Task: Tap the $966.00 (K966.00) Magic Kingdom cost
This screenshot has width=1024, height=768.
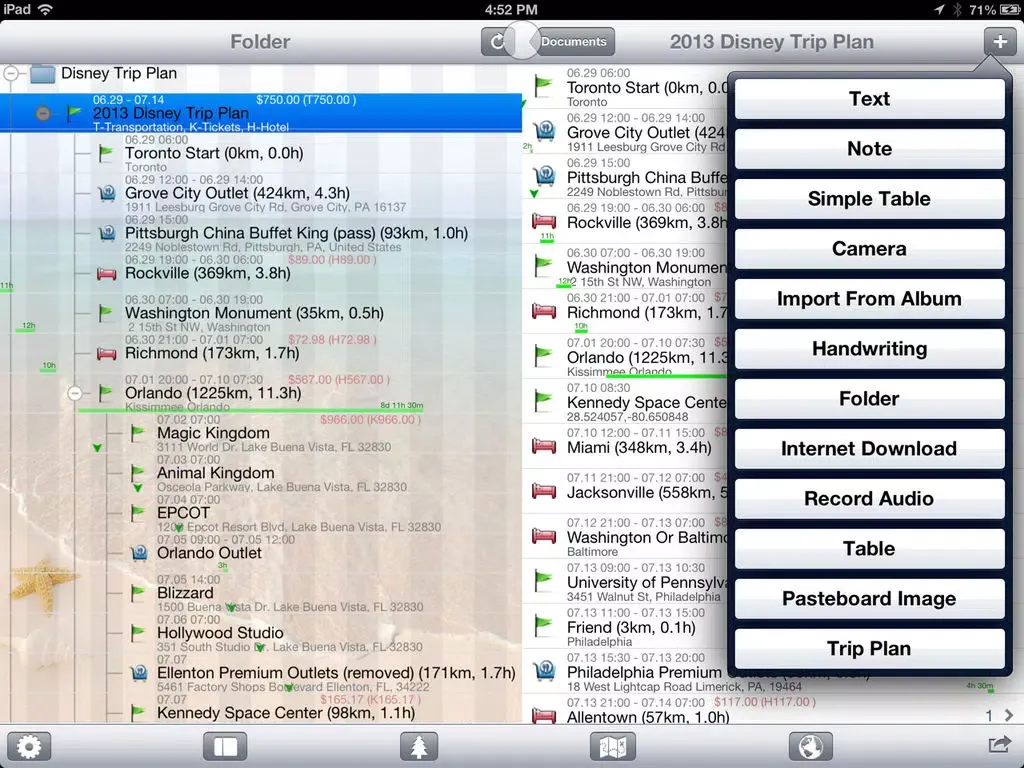Action: pyautogui.click(x=370, y=420)
